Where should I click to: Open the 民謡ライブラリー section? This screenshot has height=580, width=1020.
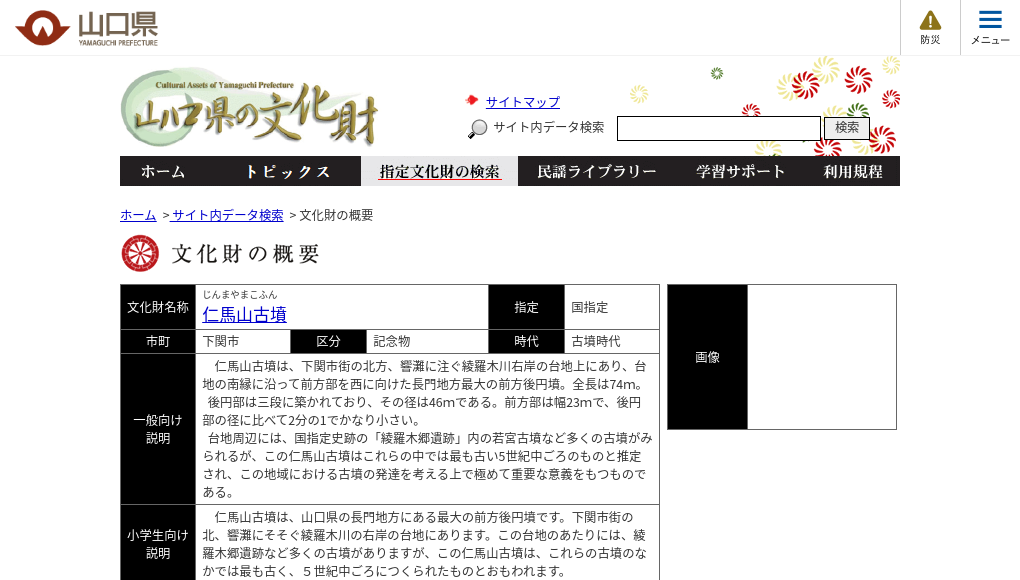pyautogui.click(x=599, y=171)
